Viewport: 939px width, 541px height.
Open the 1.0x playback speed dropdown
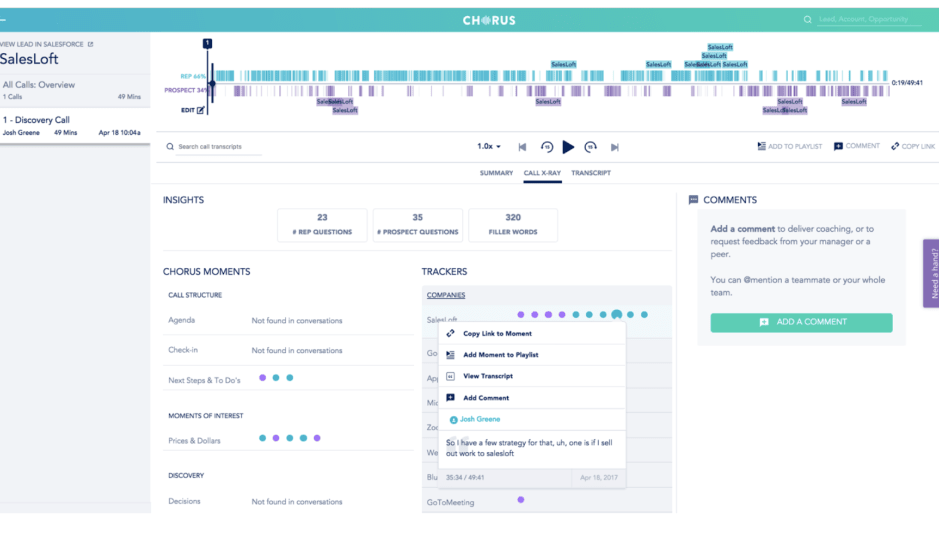[489, 146]
